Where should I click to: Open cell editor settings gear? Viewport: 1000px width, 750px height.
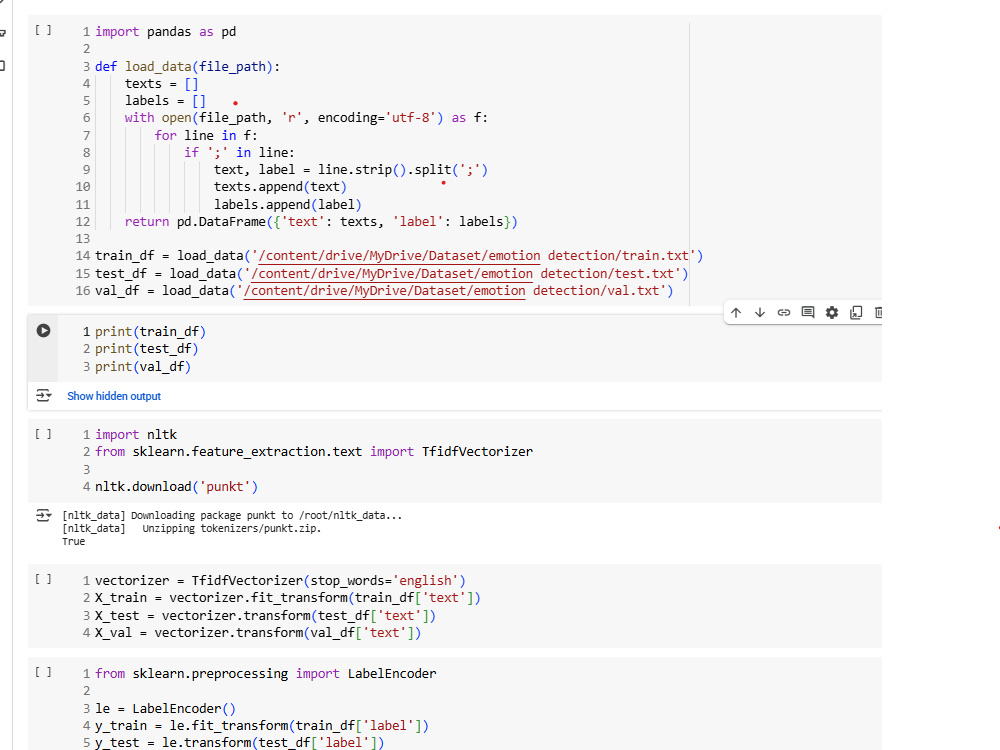point(832,312)
